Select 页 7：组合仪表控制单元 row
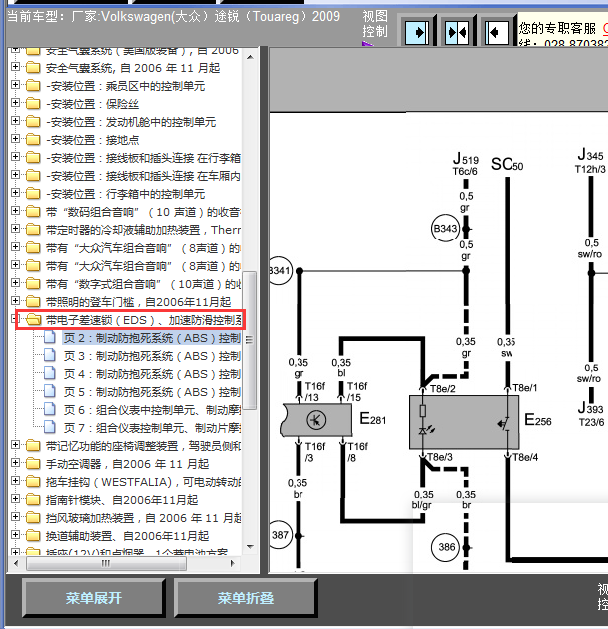The image size is (608, 629). click(152, 428)
